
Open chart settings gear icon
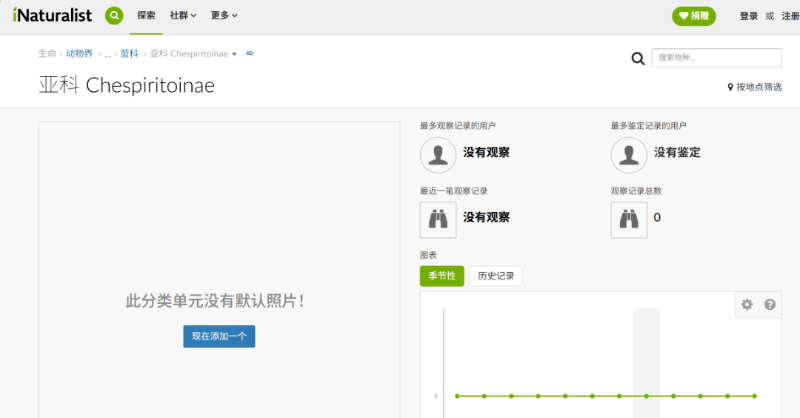tap(747, 305)
